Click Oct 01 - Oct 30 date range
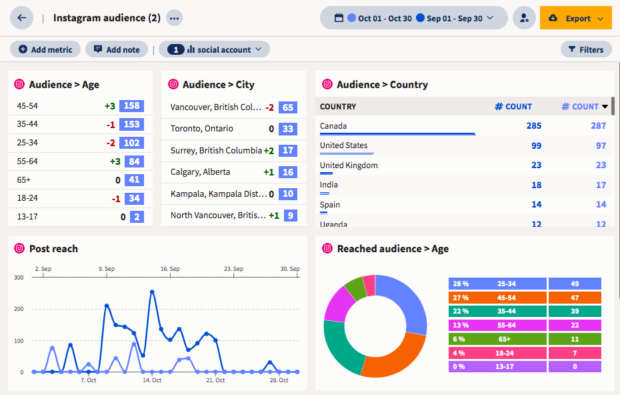The height and width of the screenshot is (395, 620). point(385,18)
